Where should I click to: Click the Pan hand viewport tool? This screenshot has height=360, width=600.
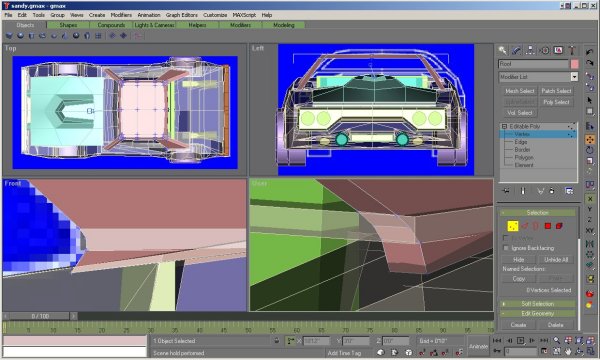(568, 351)
